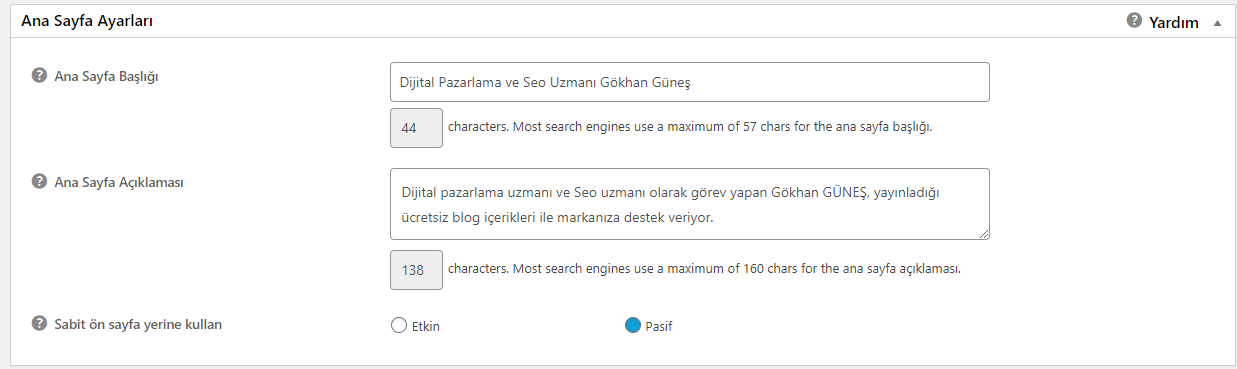
Task: Show help for Sabit ön sayfa yerine kullan
Action: coord(40,324)
